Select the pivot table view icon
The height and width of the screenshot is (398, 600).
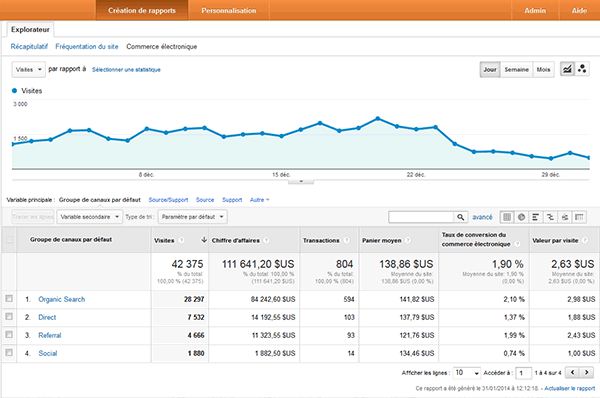point(579,217)
